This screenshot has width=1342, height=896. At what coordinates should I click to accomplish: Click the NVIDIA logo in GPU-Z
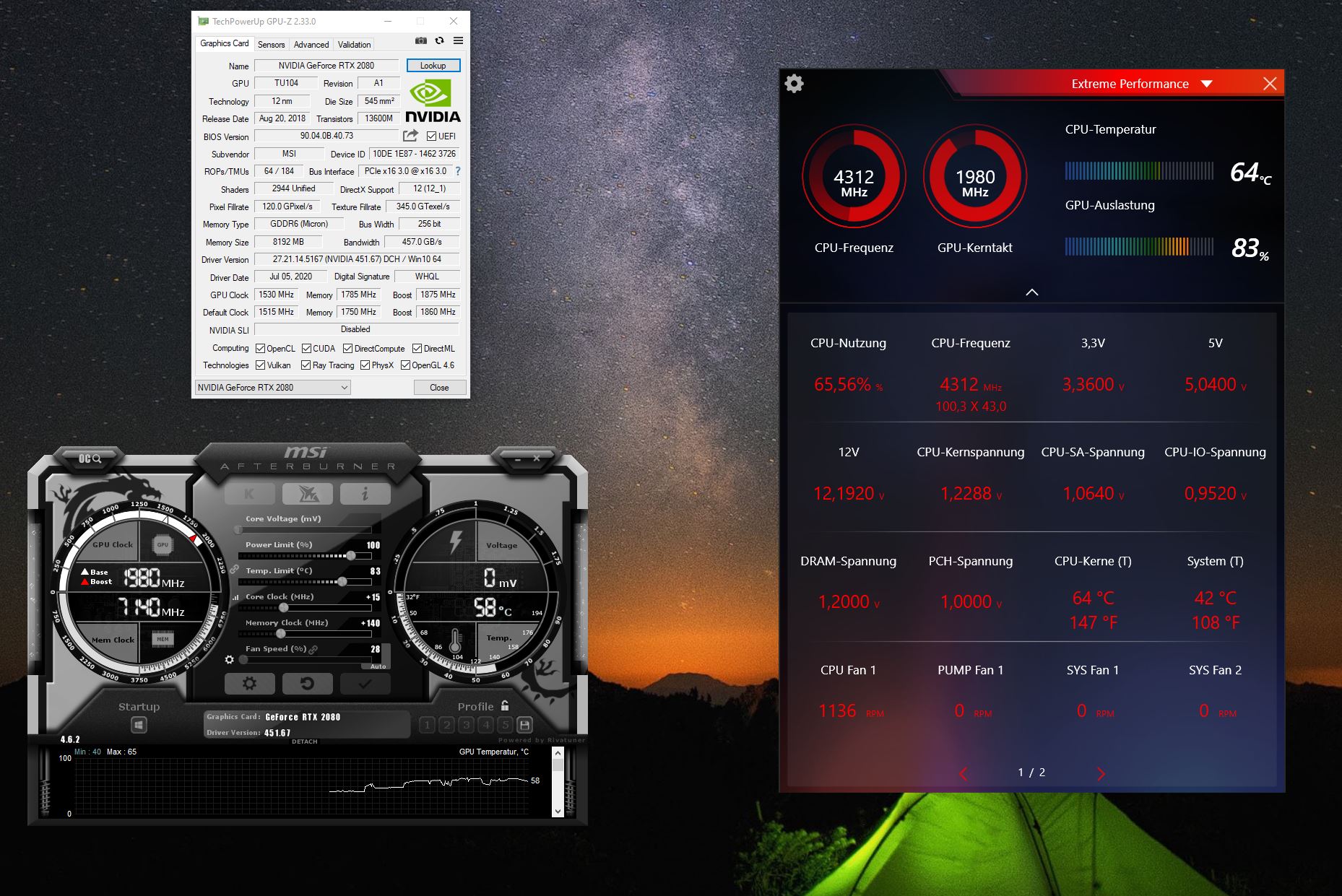(x=433, y=101)
